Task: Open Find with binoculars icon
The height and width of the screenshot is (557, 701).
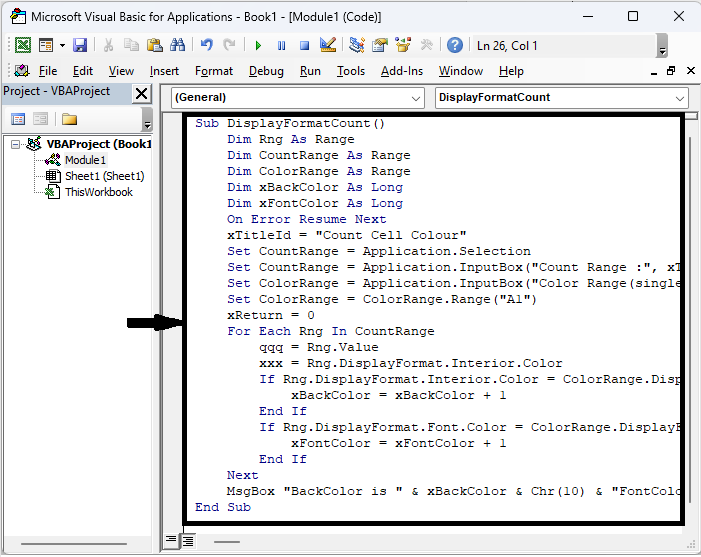Action: (177, 45)
